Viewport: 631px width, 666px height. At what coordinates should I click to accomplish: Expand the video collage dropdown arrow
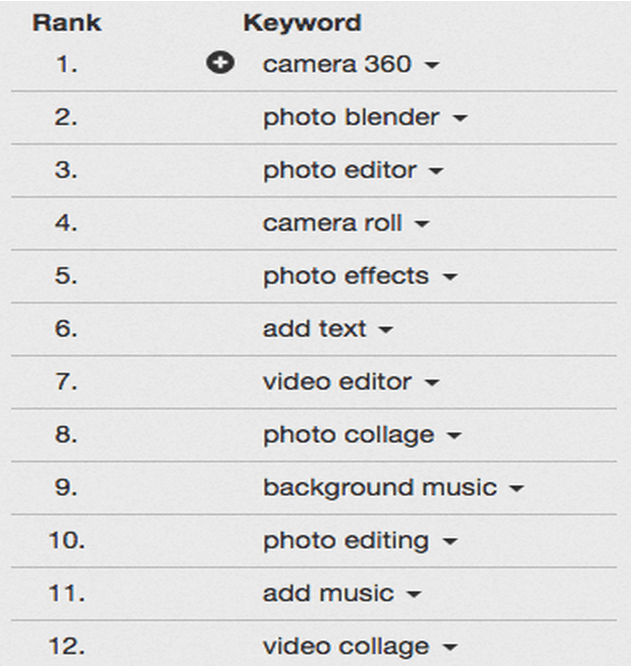[449, 649]
